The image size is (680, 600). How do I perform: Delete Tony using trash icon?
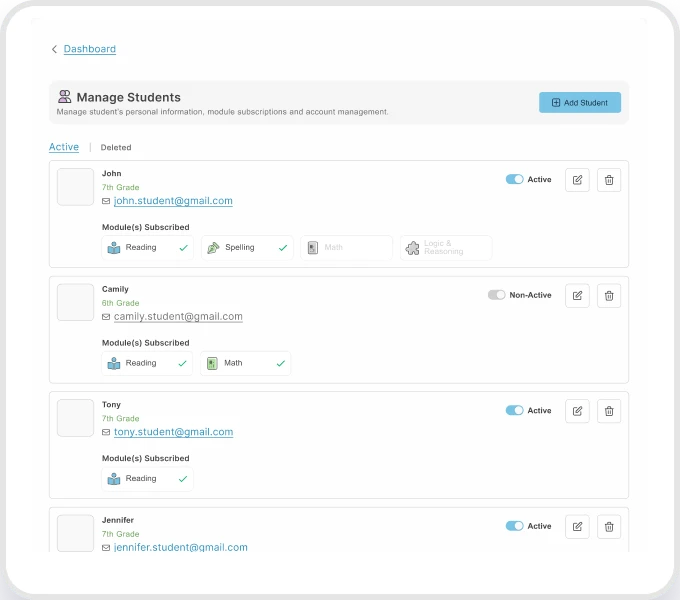coord(609,411)
